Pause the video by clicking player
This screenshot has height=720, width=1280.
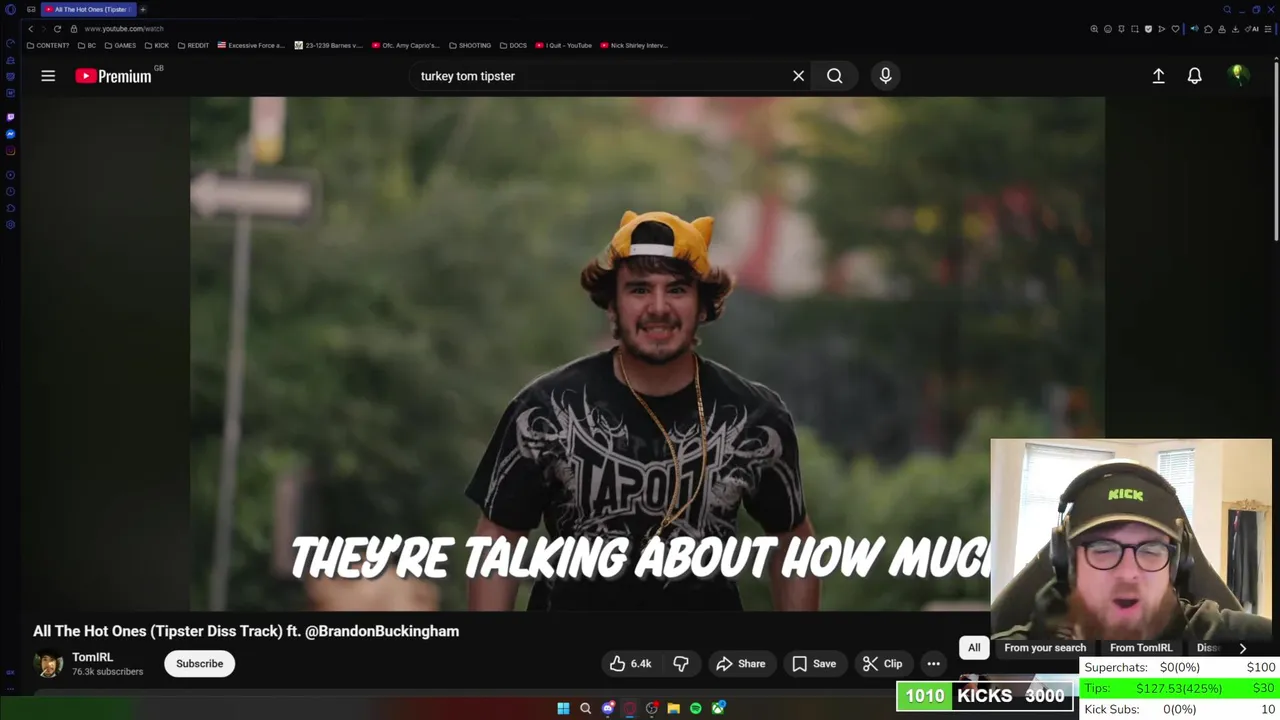click(647, 353)
